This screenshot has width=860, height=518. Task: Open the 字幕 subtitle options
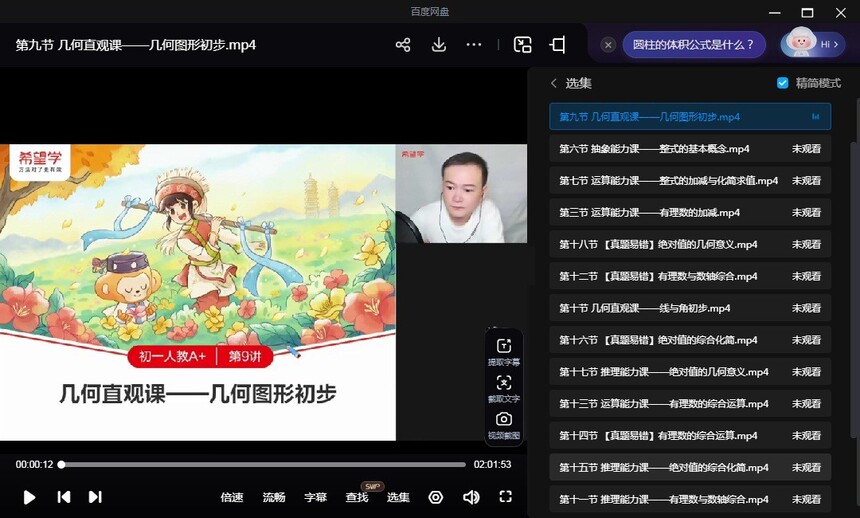(x=315, y=497)
